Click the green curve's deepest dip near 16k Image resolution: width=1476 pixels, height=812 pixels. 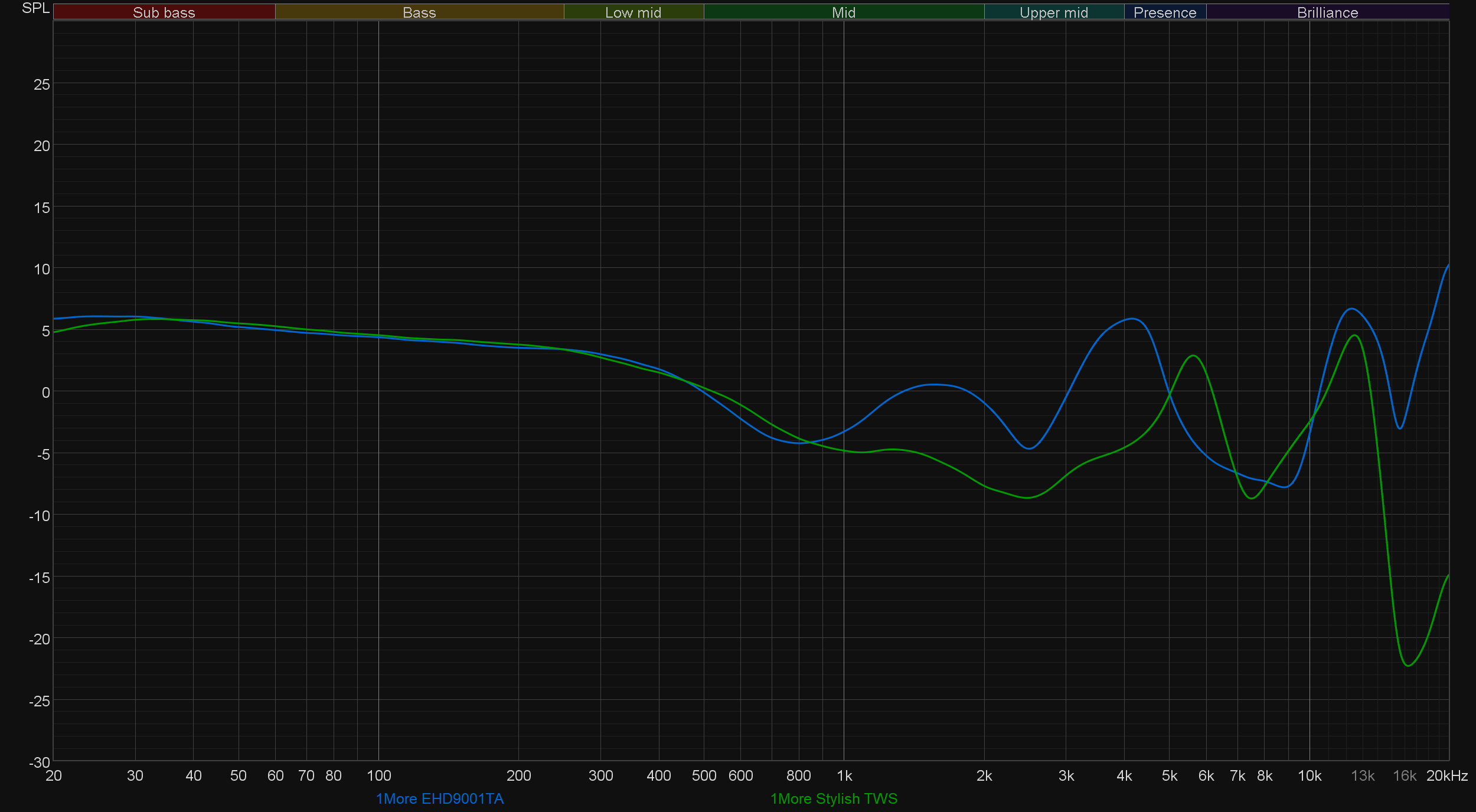pos(1408,666)
